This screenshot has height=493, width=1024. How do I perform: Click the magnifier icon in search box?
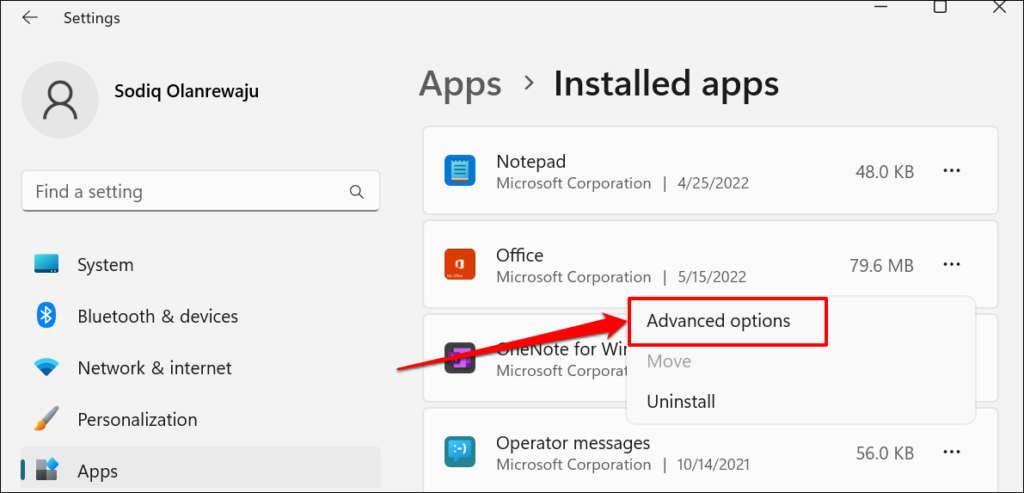[356, 191]
